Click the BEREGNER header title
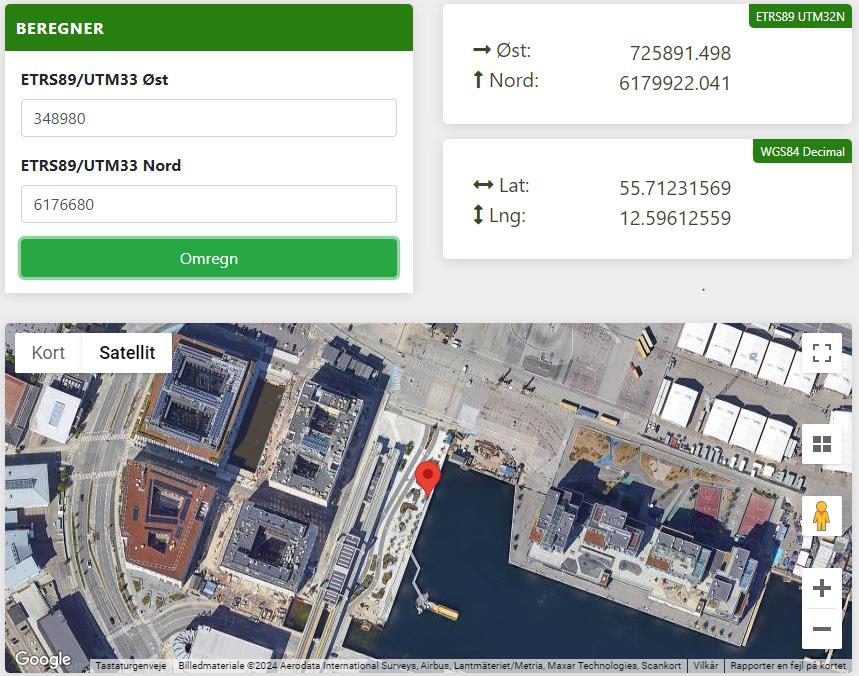The height and width of the screenshot is (676, 859). tap(60, 28)
